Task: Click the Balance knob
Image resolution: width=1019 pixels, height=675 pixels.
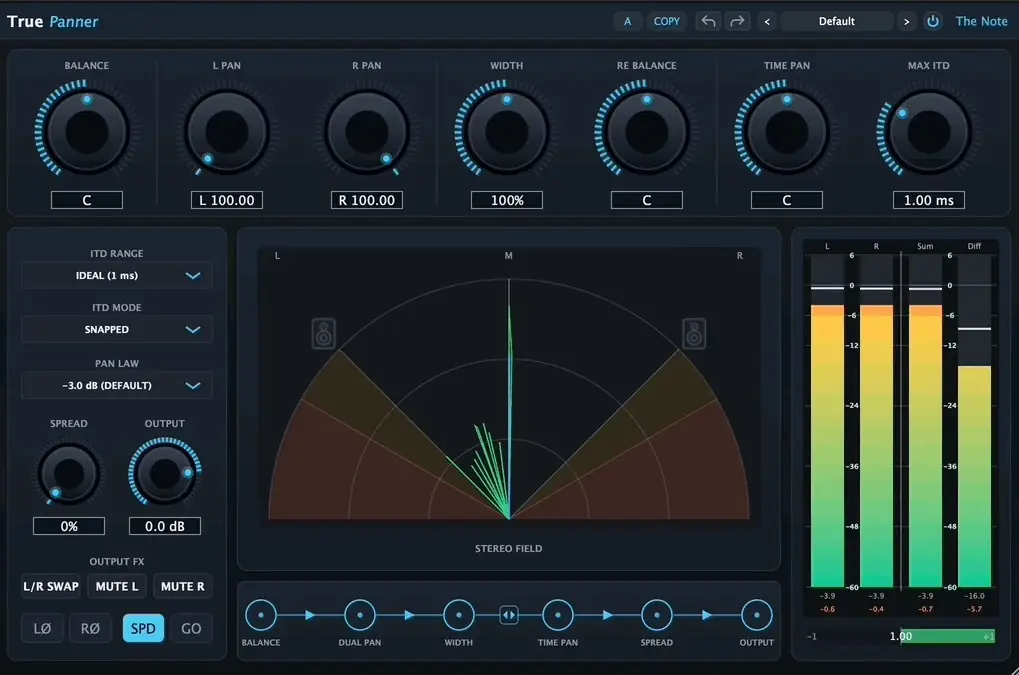Action: (x=86, y=132)
